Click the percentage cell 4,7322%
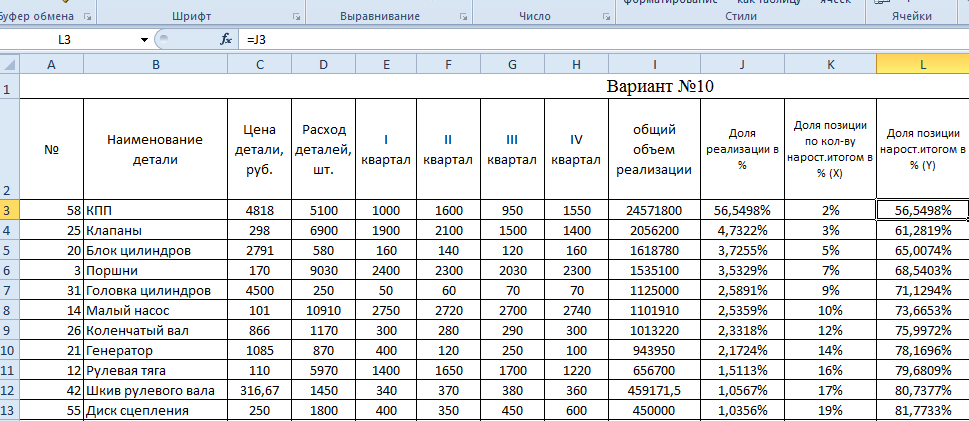Image resolution: width=969 pixels, height=421 pixels. [742, 231]
